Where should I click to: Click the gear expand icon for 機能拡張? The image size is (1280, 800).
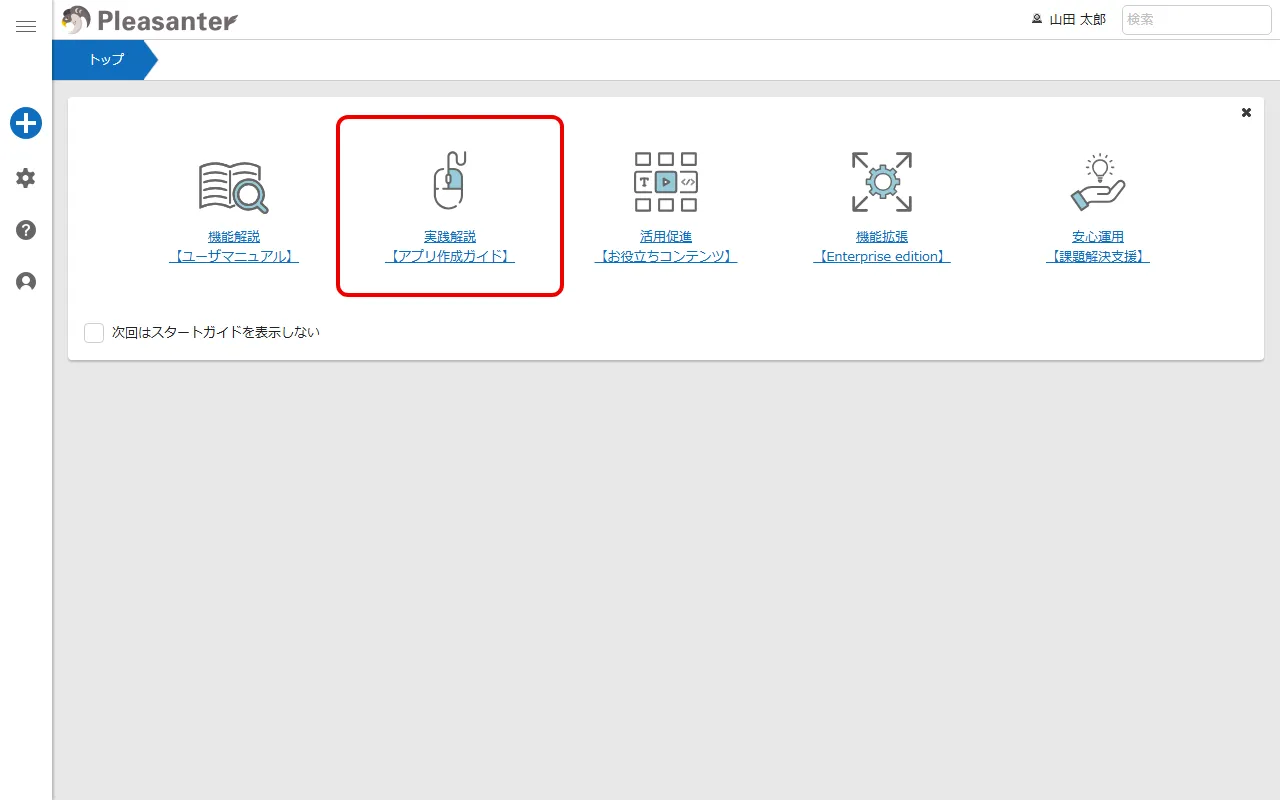pyautogui.click(x=882, y=182)
